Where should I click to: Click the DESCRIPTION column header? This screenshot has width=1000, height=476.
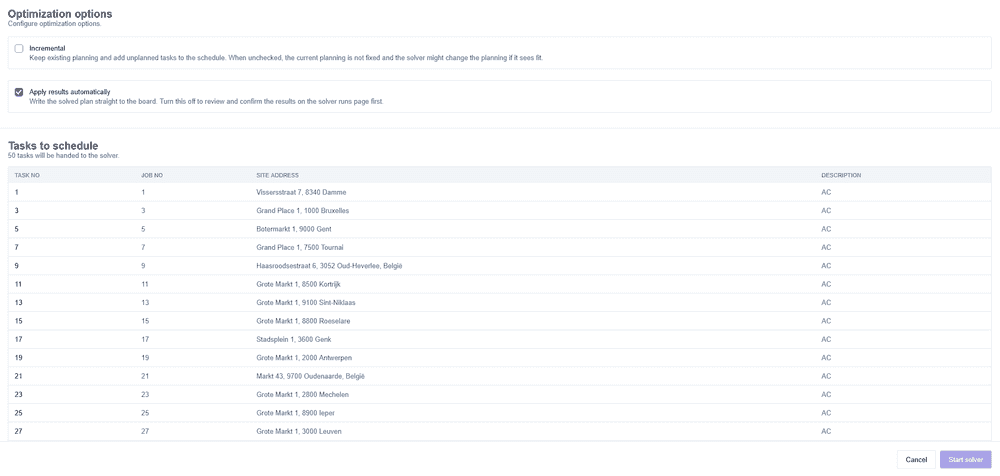[841, 175]
